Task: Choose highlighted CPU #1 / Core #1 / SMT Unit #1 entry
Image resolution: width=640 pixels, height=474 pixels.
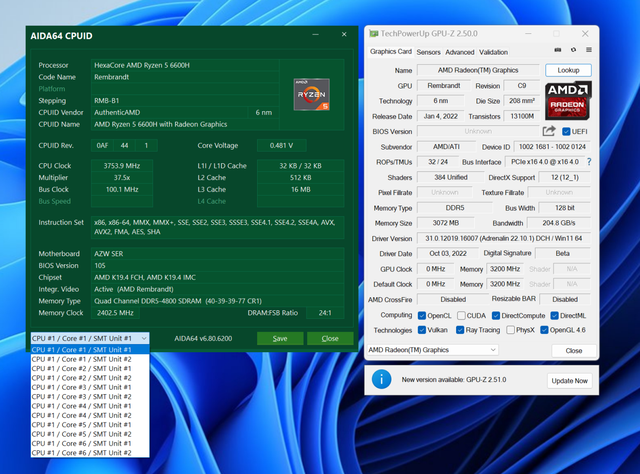Action: click(x=90, y=350)
